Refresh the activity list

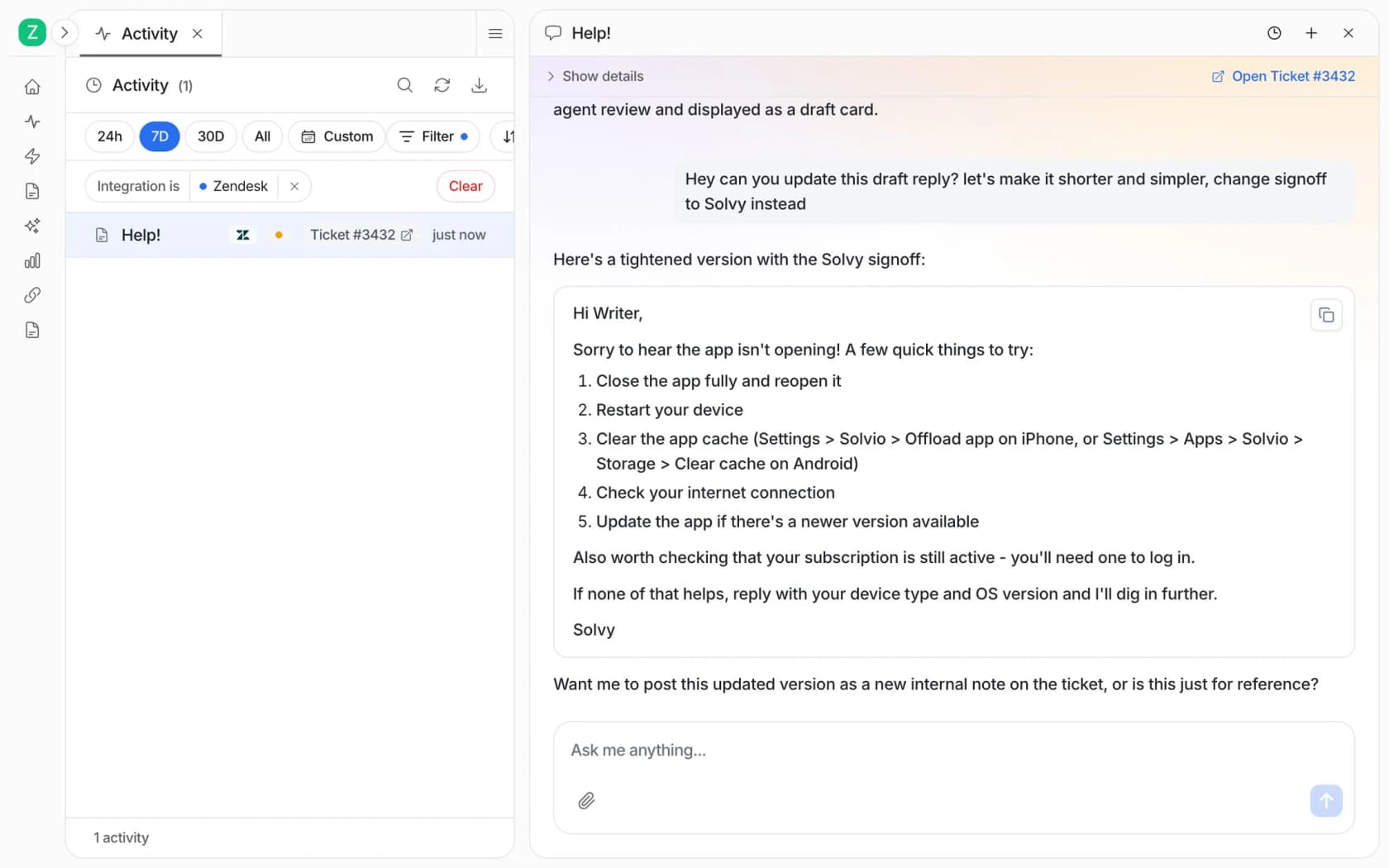click(x=442, y=85)
